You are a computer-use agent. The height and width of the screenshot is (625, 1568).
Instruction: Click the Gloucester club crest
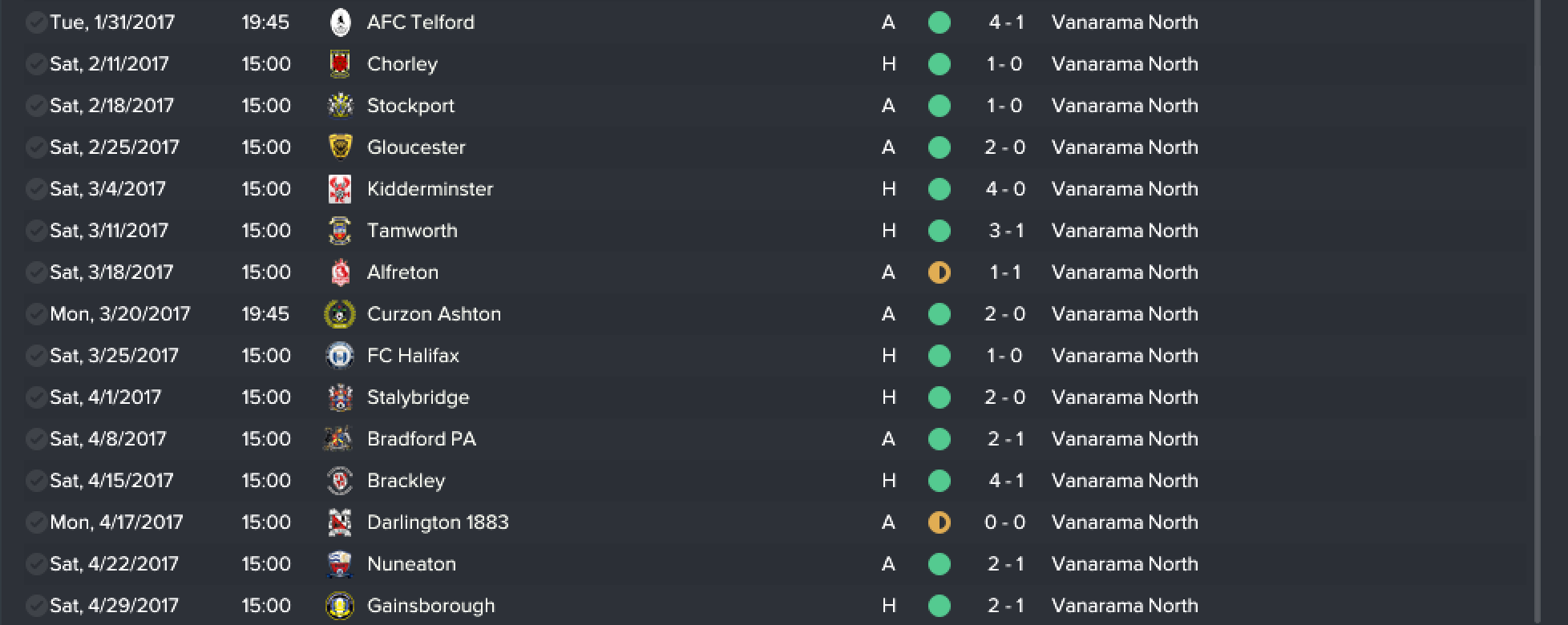tap(340, 147)
